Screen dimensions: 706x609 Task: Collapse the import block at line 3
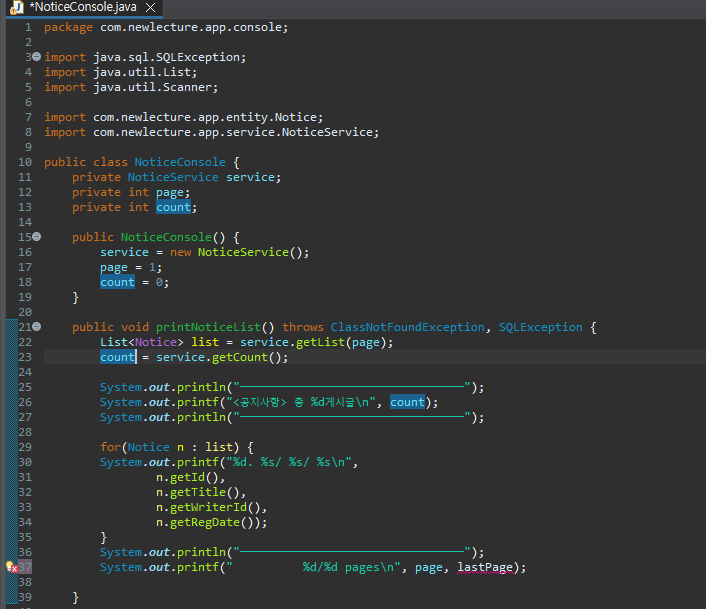(x=36, y=57)
